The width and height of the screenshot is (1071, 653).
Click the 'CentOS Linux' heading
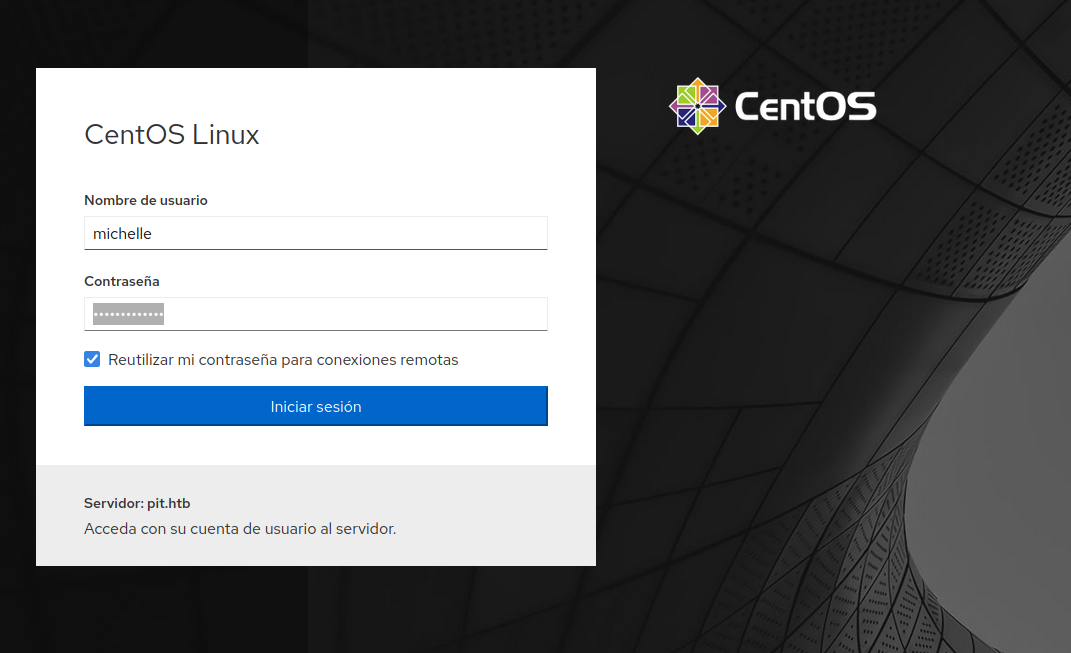point(171,134)
